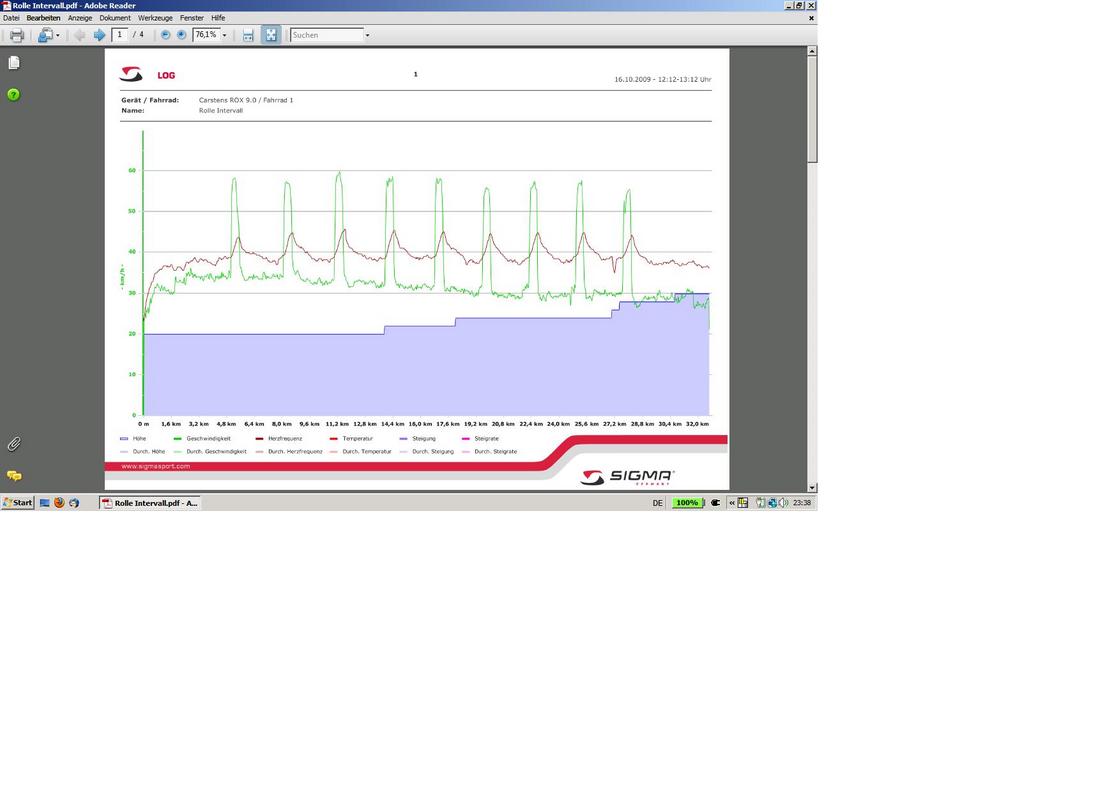The image size is (1098, 792).
Task: Expand the search options dropdown arrow
Action: (367, 35)
